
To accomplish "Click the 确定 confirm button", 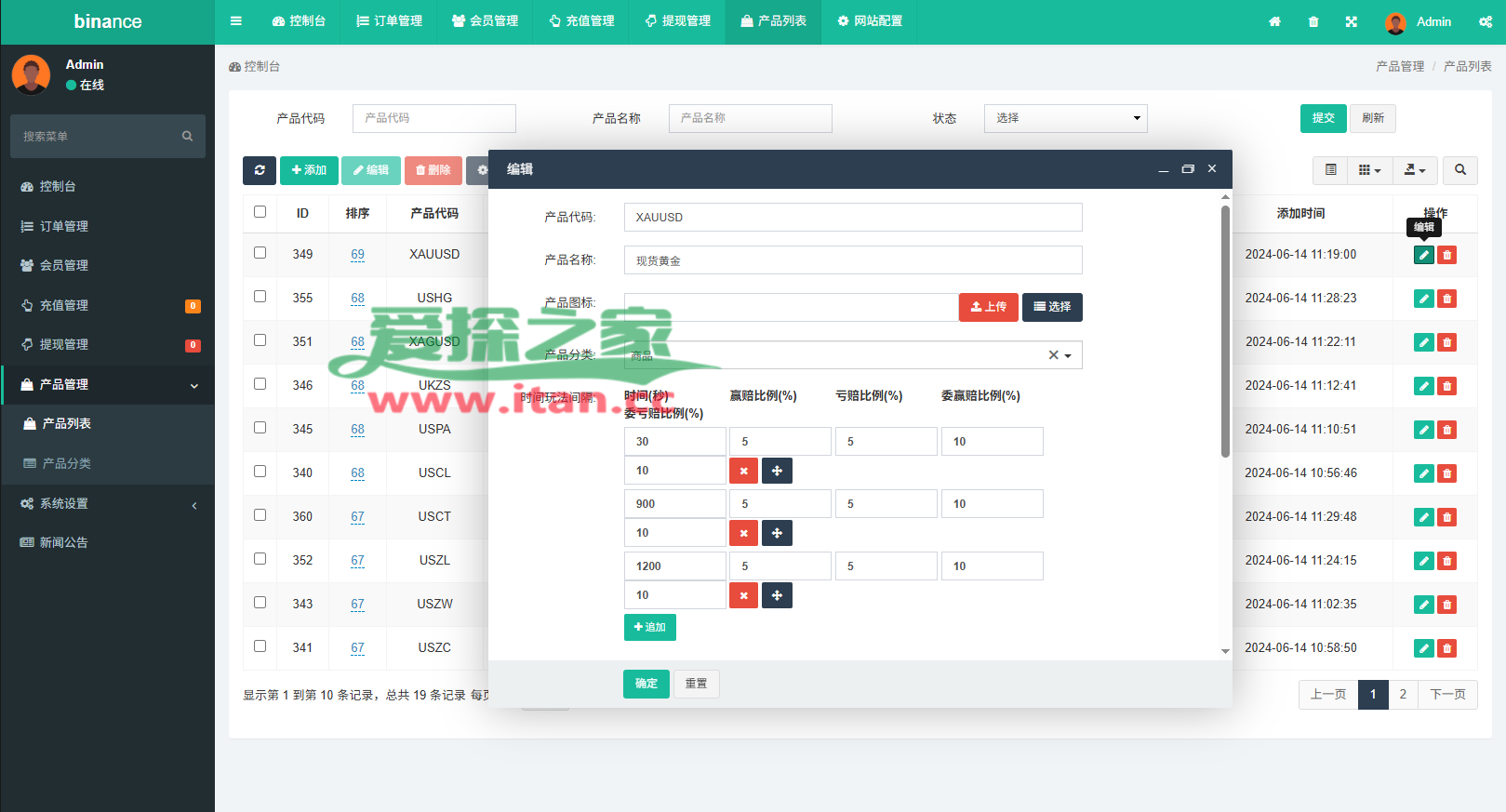I will 646,684.
